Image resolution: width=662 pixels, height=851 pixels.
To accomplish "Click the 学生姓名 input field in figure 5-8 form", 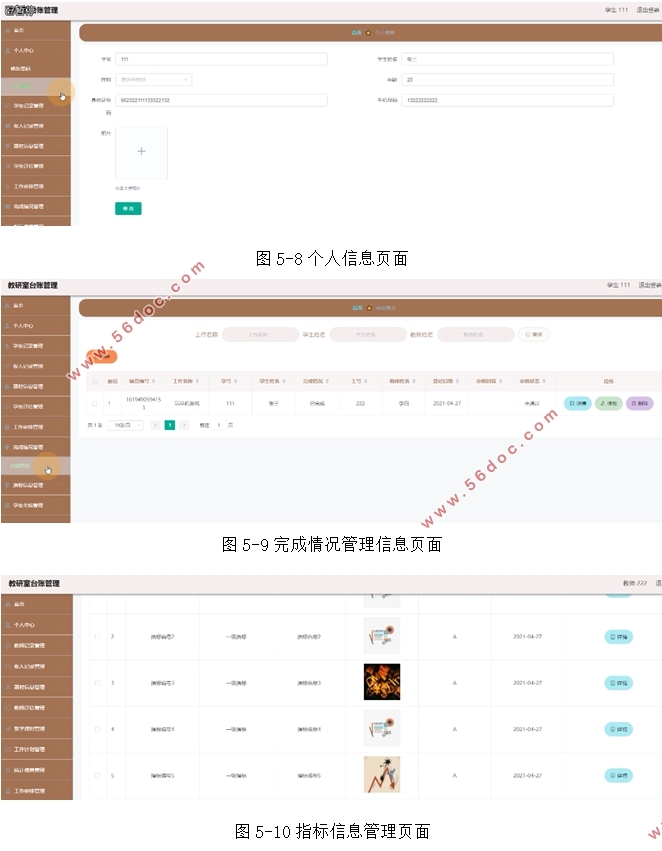I will coord(507,59).
